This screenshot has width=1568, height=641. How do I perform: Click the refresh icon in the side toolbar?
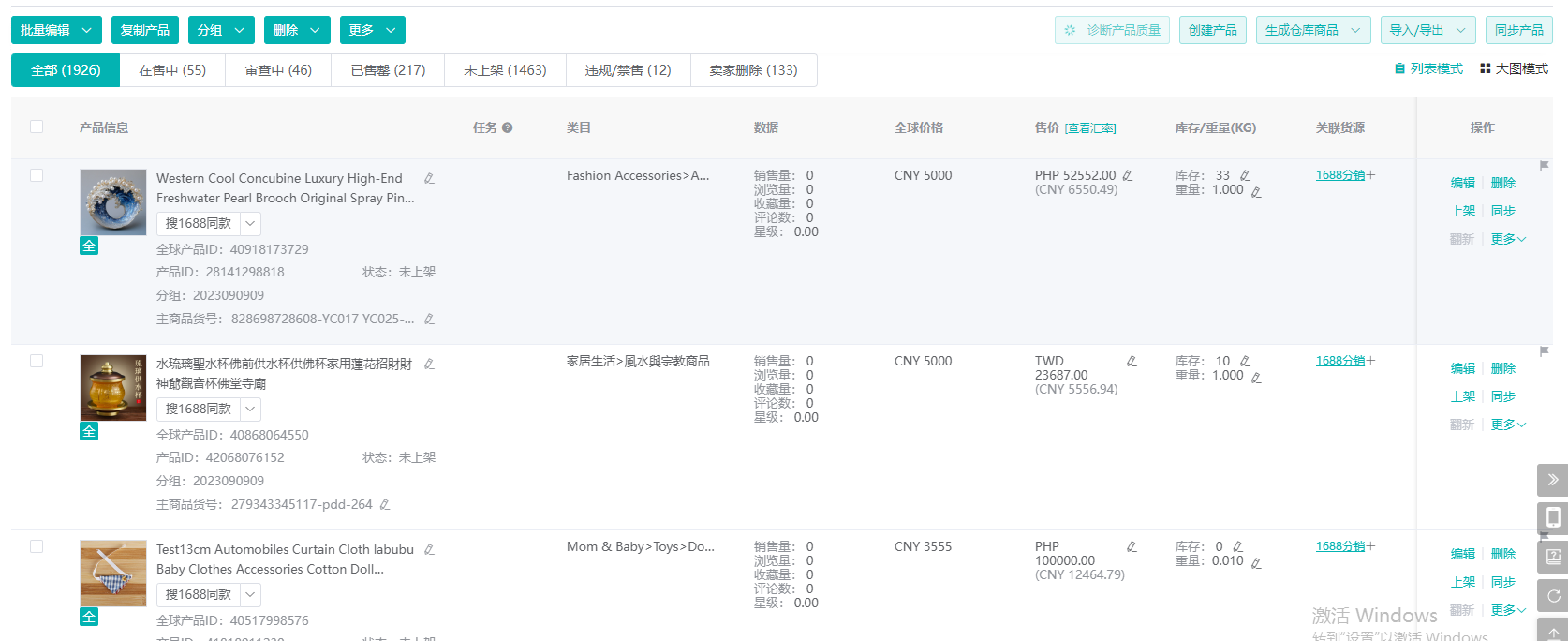click(x=1552, y=595)
